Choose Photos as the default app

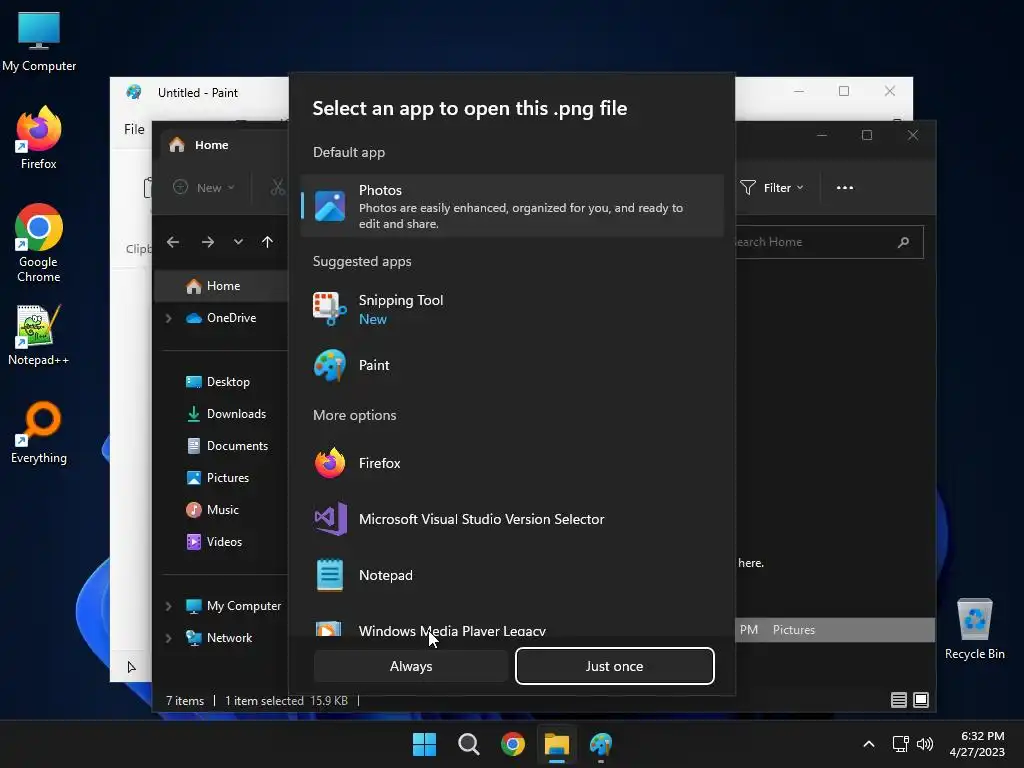click(x=512, y=206)
